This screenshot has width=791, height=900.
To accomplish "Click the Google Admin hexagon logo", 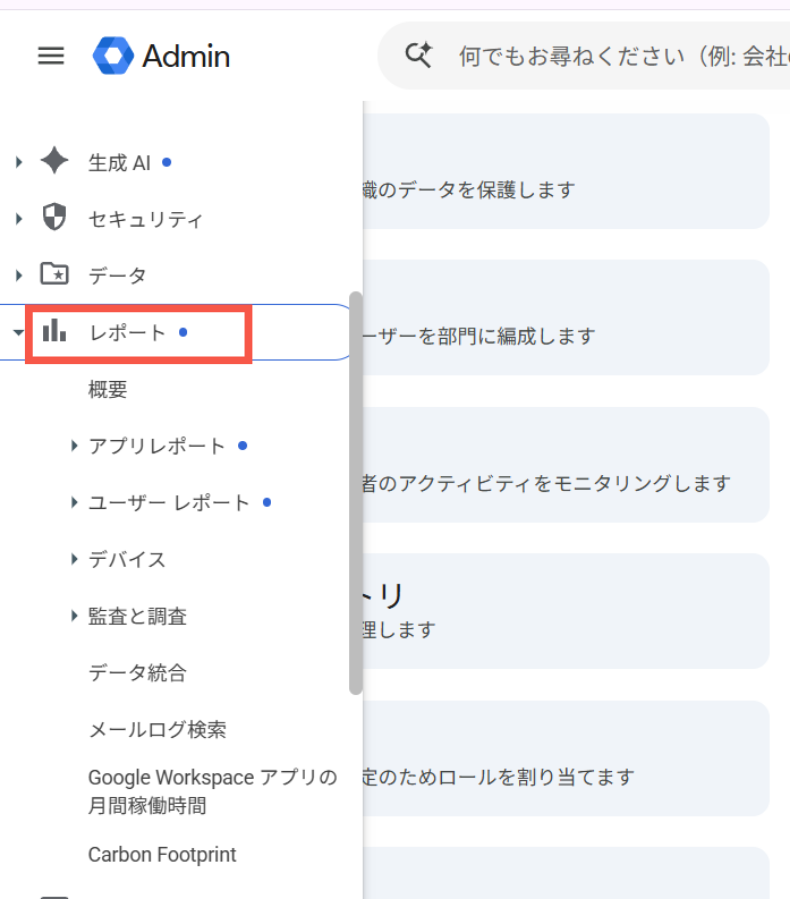I will 113,56.
